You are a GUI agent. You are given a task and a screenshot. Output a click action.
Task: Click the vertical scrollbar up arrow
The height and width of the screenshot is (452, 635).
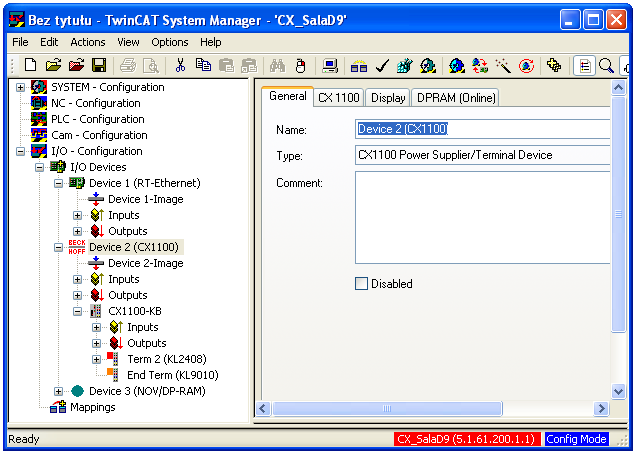click(618, 87)
